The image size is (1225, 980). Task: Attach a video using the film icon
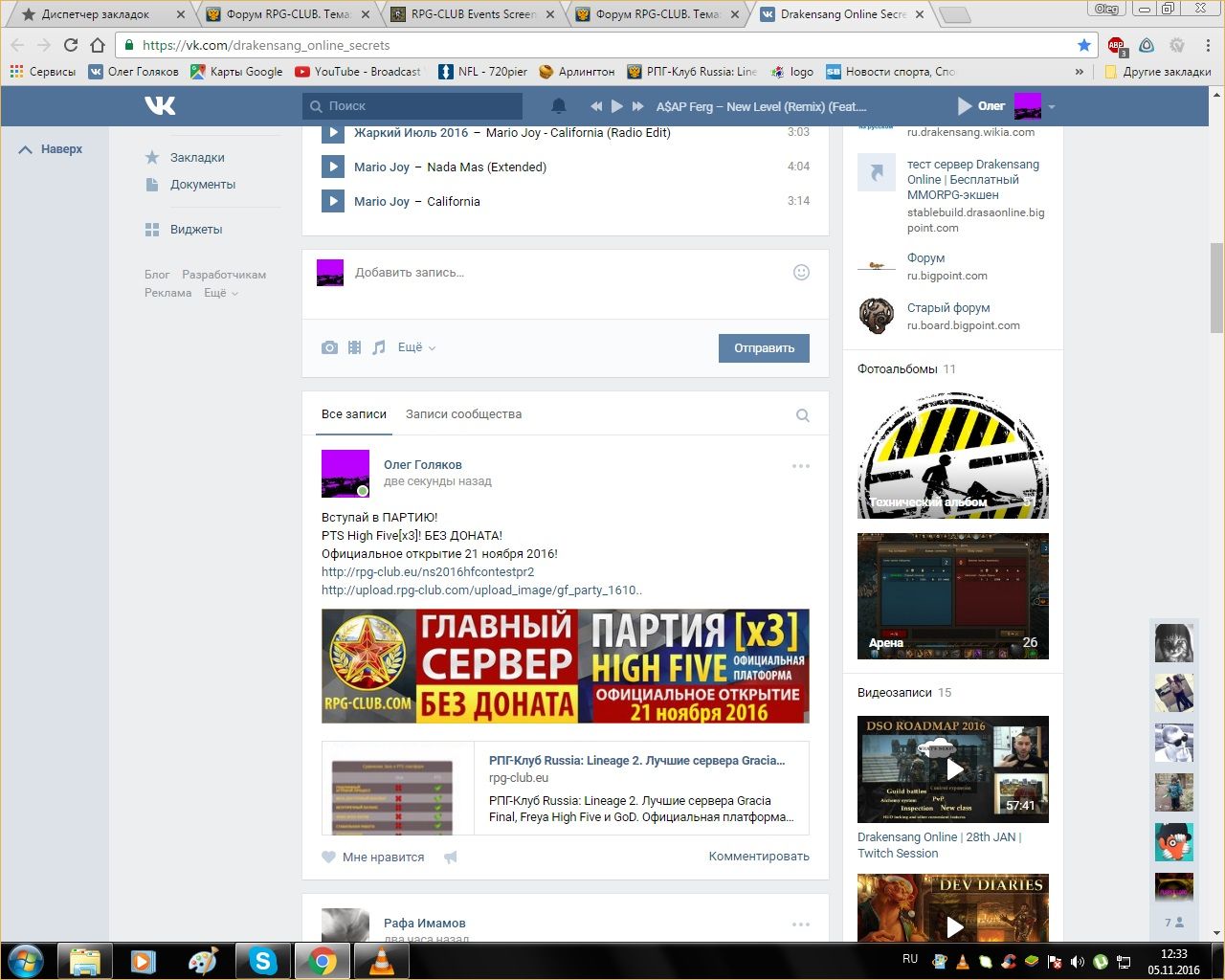(x=354, y=347)
